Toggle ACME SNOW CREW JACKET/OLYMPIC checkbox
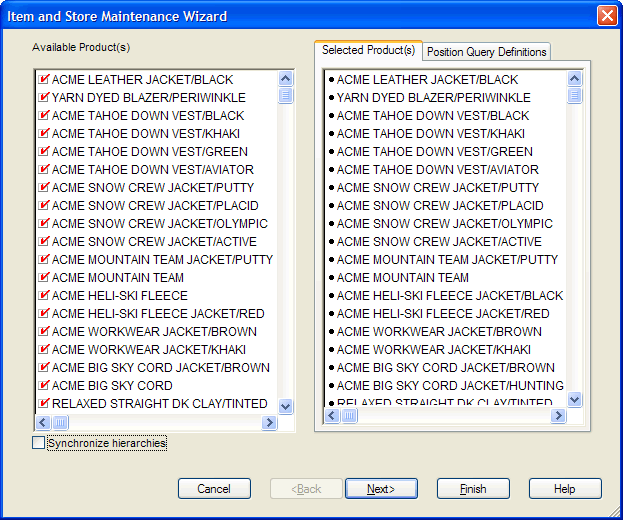This screenshot has width=623, height=520. click(44, 224)
